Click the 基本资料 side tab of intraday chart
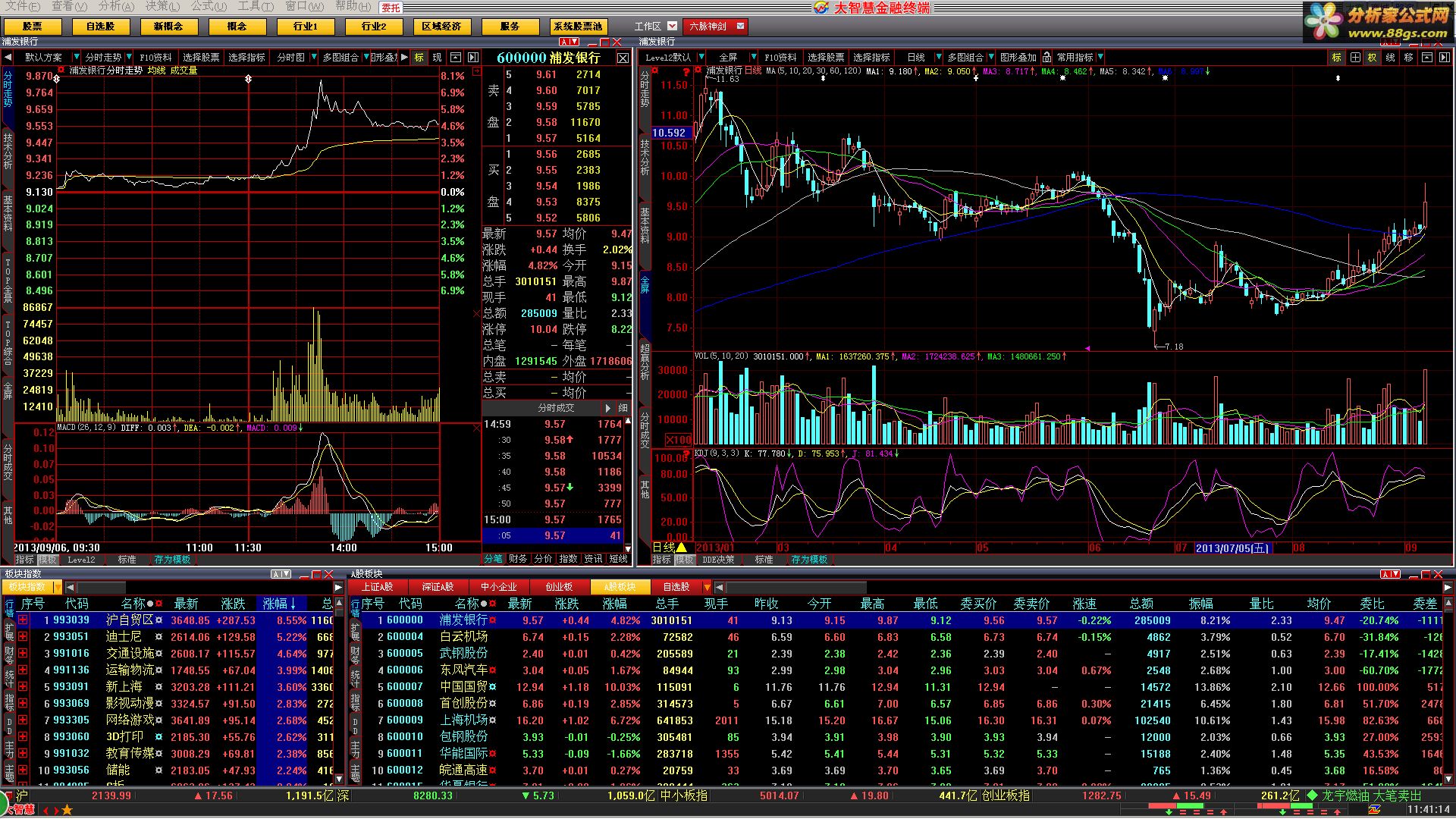 (x=8, y=214)
